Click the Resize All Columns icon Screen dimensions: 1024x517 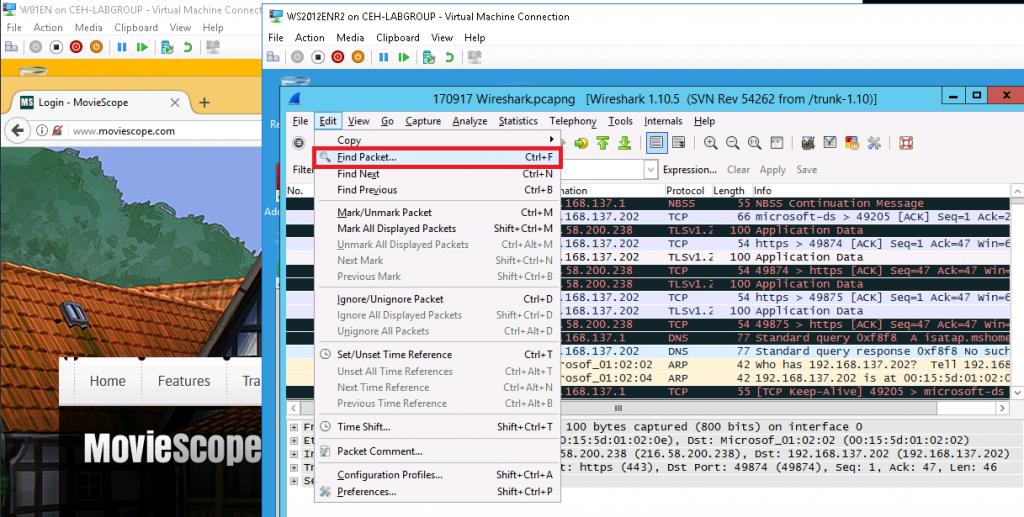tap(776, 143)
